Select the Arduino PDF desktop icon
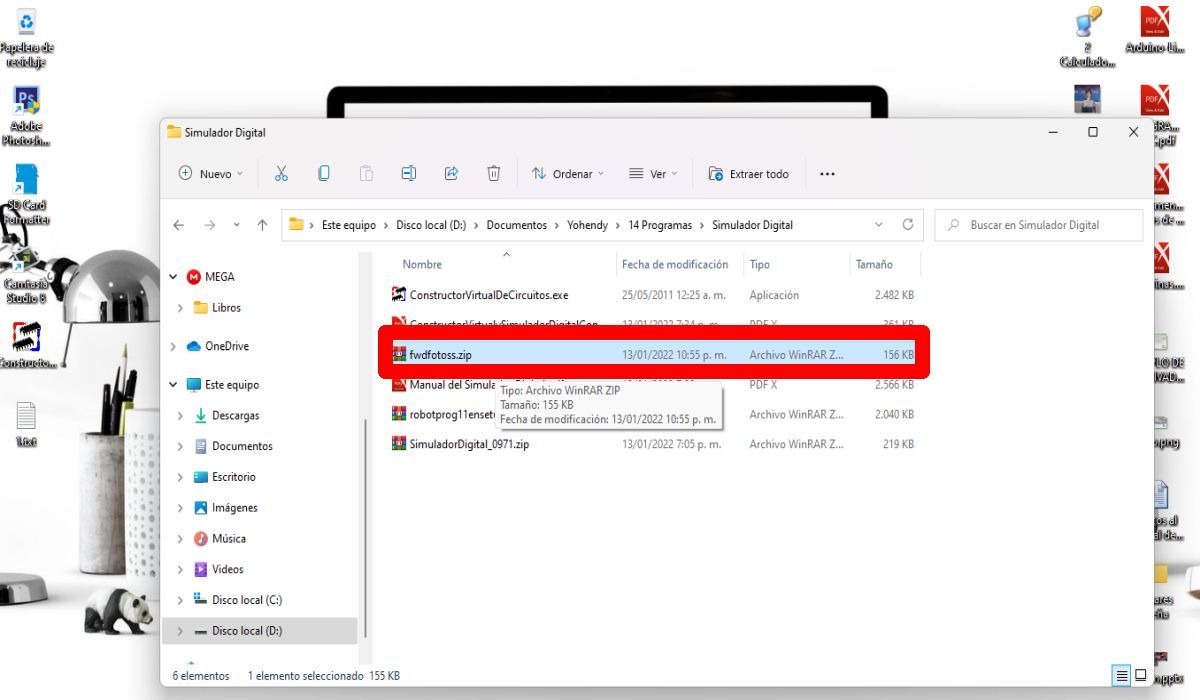The width and height of the screenshot is (1200, 700). [x=1155, y=30]
